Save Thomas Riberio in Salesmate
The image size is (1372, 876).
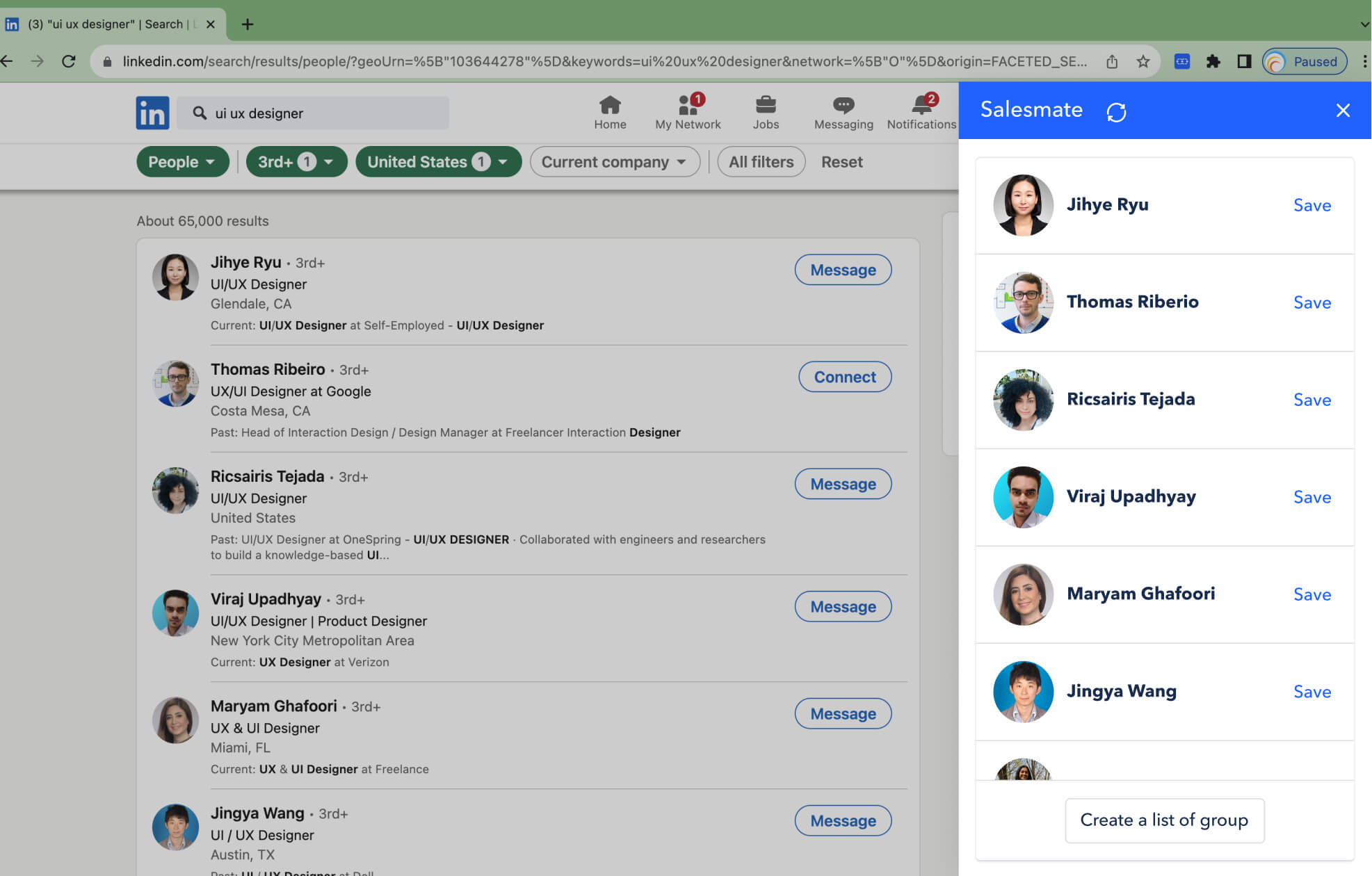point(1312,303)
